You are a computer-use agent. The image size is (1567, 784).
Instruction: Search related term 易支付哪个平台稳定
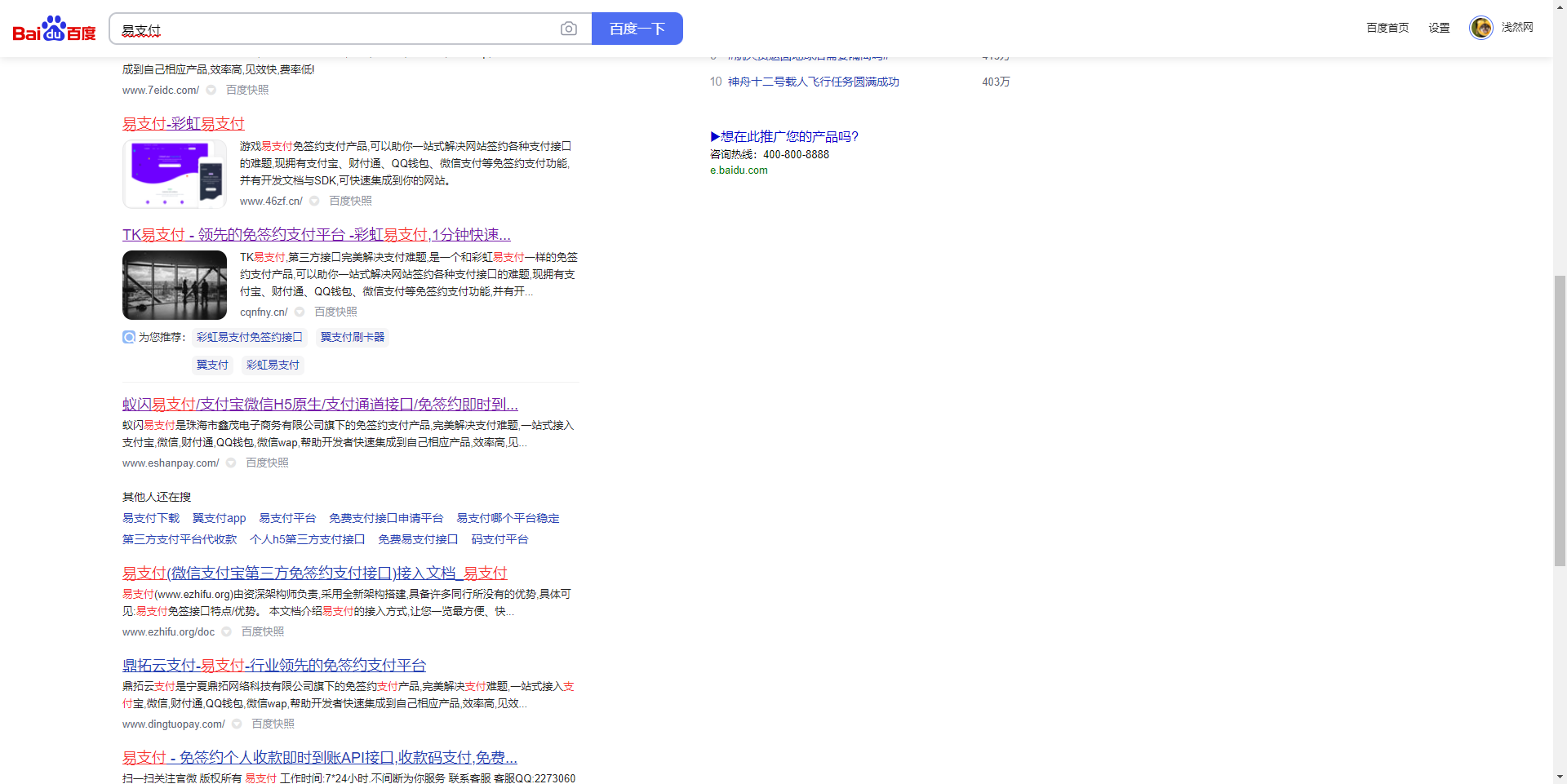(508, 518)
